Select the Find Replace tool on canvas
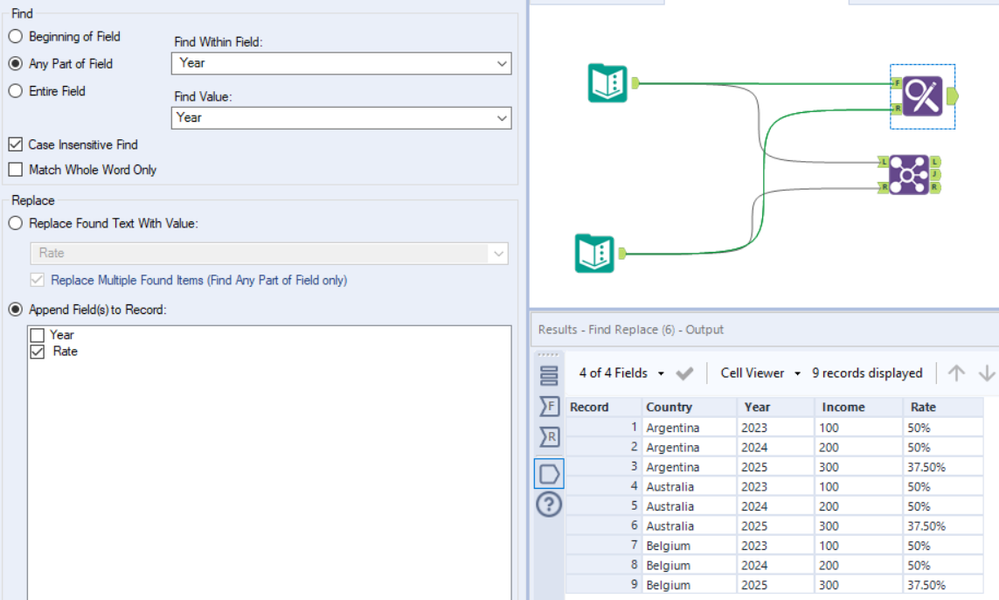The height and width of the screenshot is (600, 999). [x=923, y=96]
